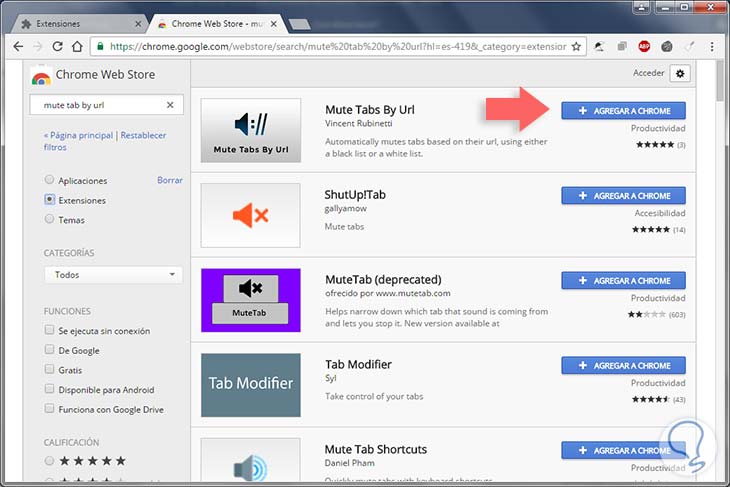Add Mute Tabs By Url to Chrome
The image size is (730, 487).
(x=623, y=111)
